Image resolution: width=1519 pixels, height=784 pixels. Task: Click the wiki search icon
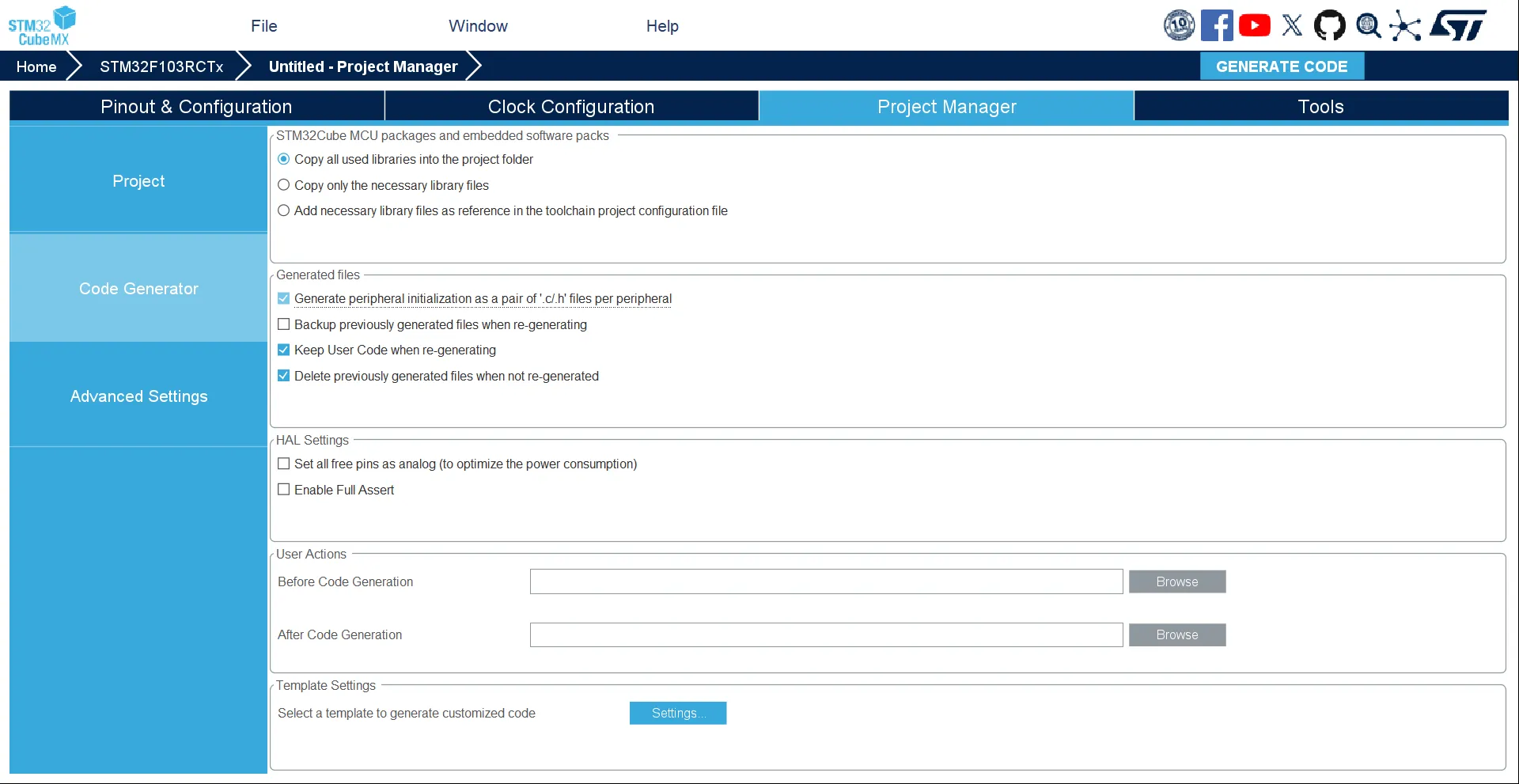(1368, 25)
